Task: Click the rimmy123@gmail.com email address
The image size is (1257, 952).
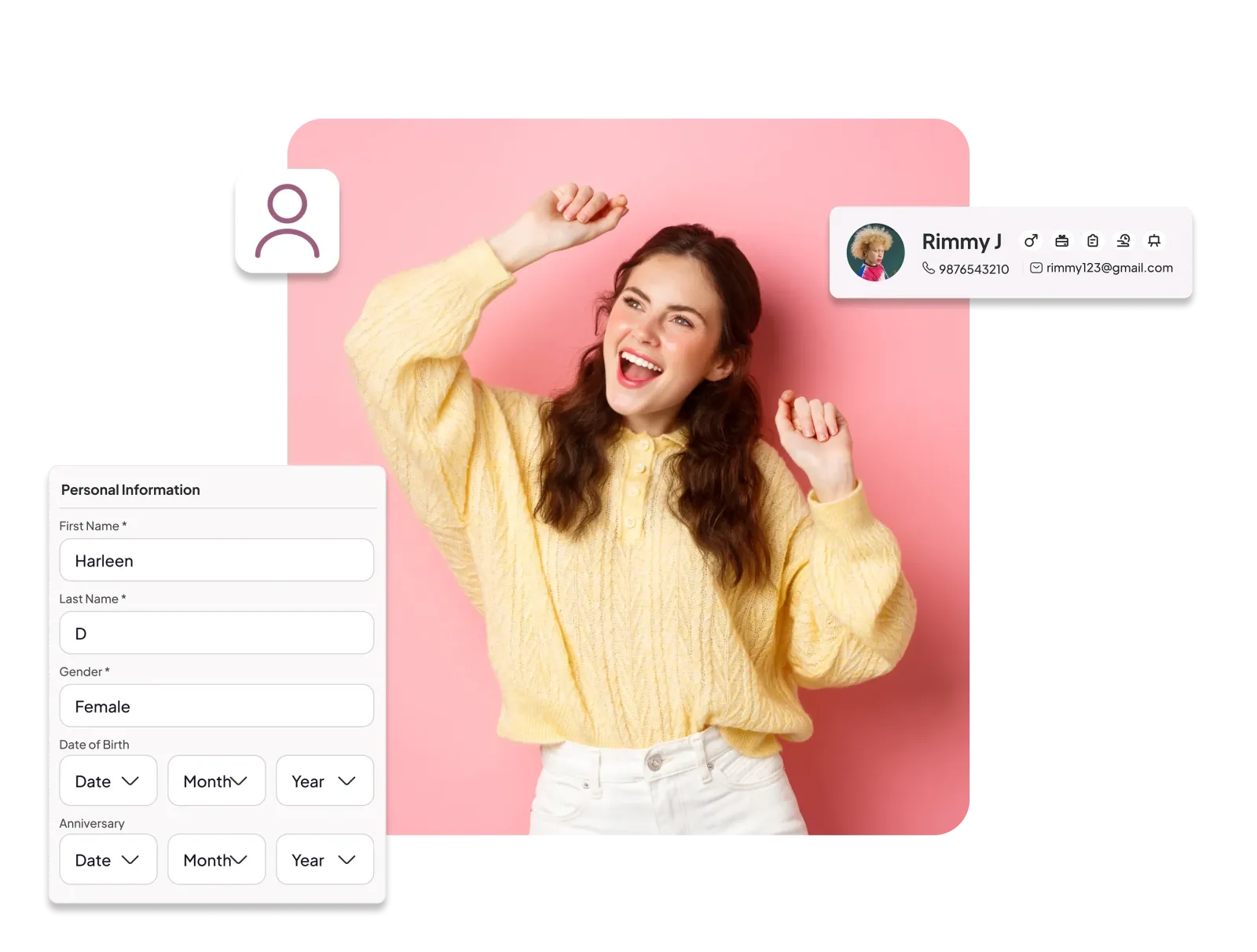Action: 1109,268
